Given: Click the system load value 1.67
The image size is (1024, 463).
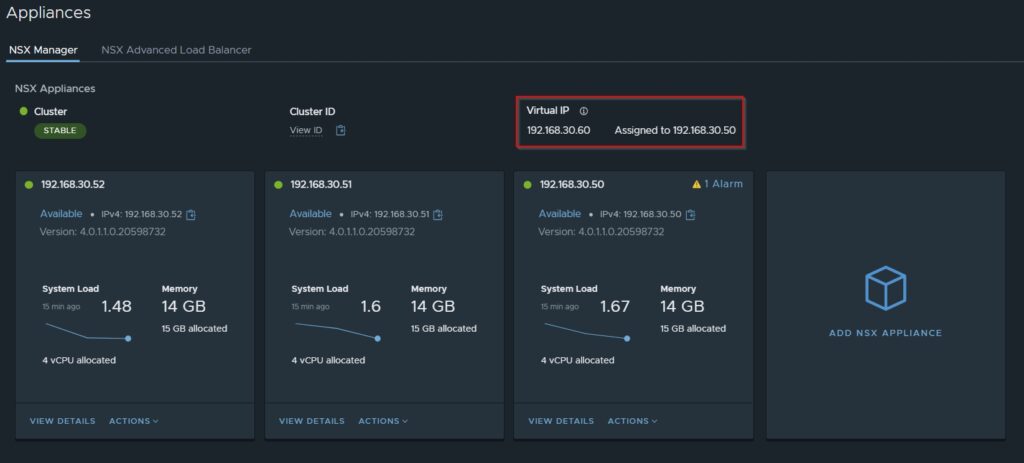Looking at the screenshot, I should coord(615,307).
